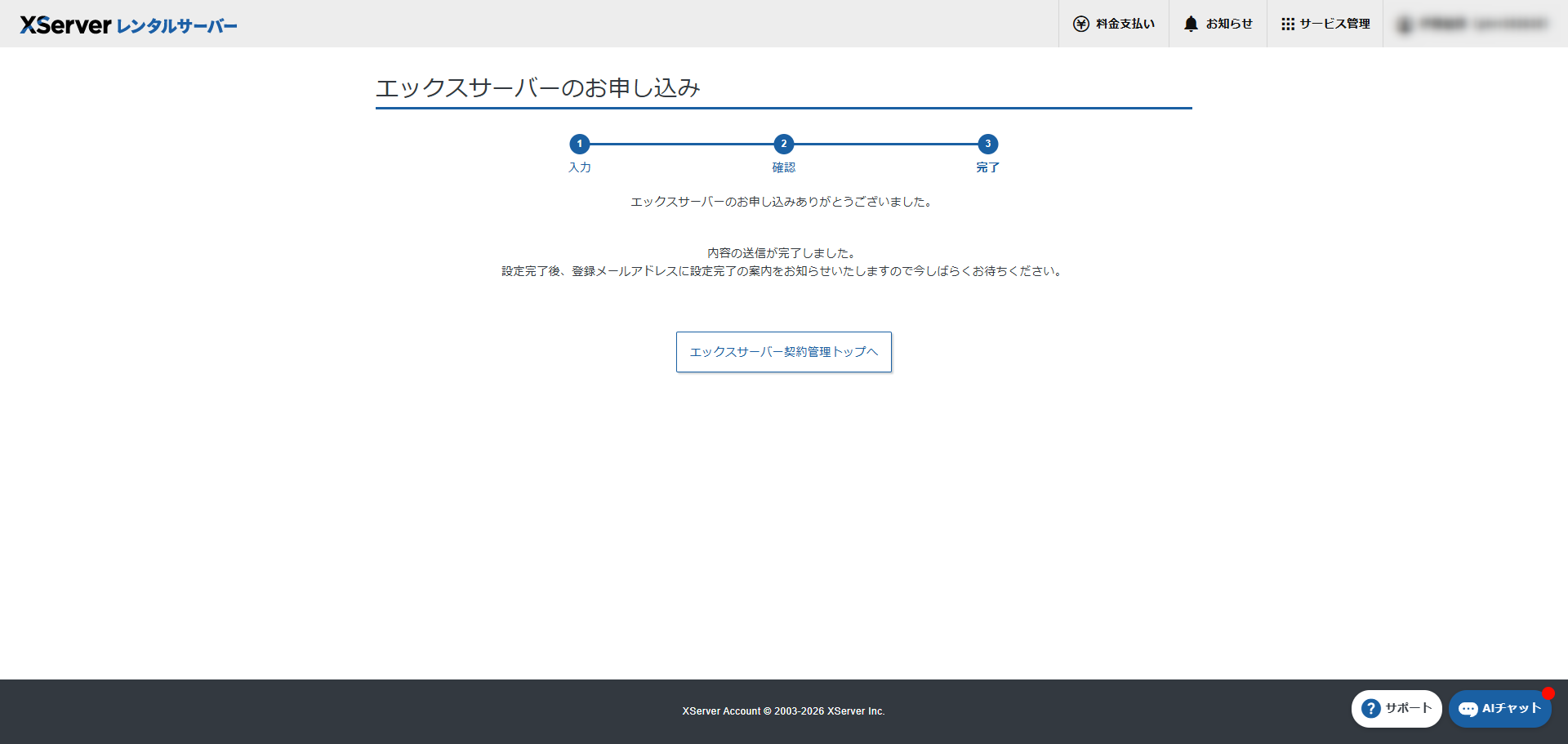Click the footer copyright XServer Account text
This screenshot has width=1568, height=744.
(783, 711)
